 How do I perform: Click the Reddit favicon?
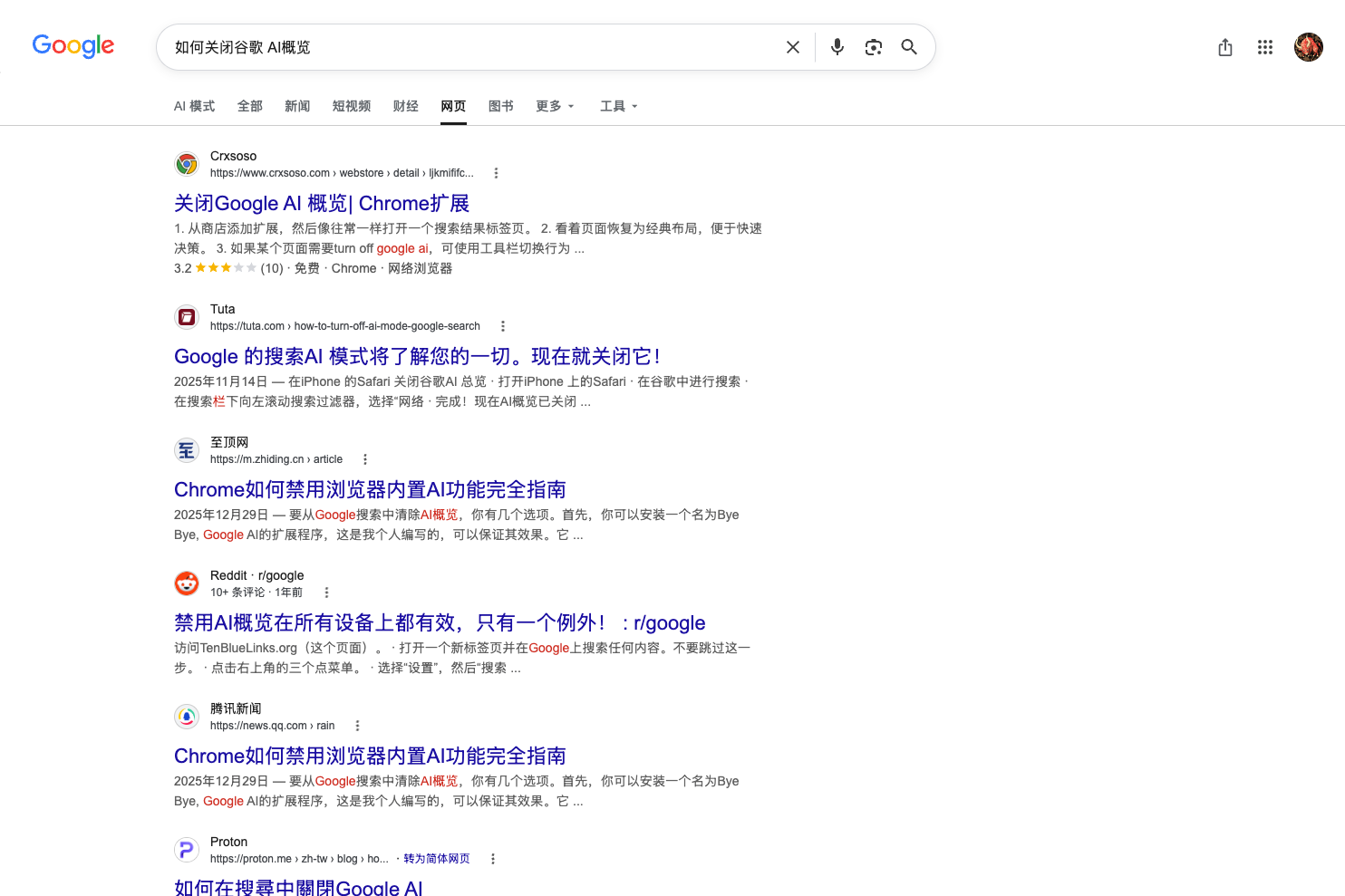click(187, 583)
